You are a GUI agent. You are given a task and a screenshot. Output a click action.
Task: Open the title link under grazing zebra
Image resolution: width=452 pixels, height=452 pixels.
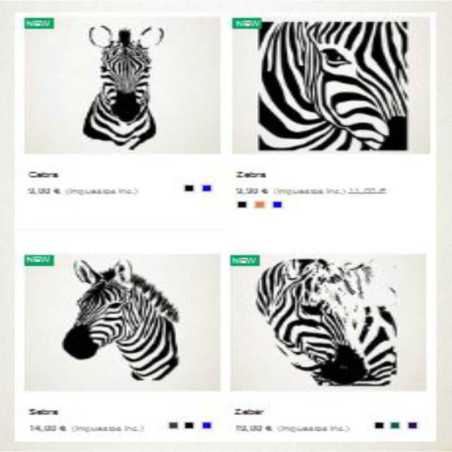pyautogui.click(x=249, y=412)
